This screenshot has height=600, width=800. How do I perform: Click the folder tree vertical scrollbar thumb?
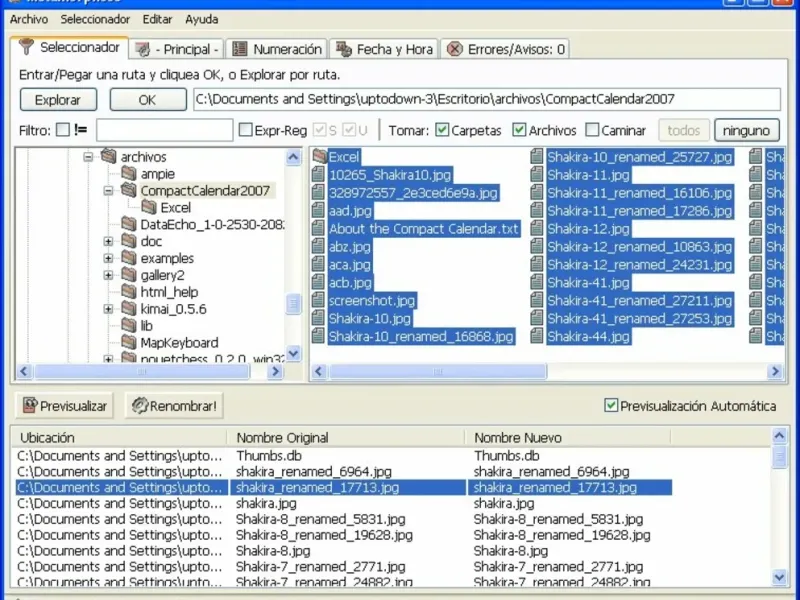click(x=293, y=304)
